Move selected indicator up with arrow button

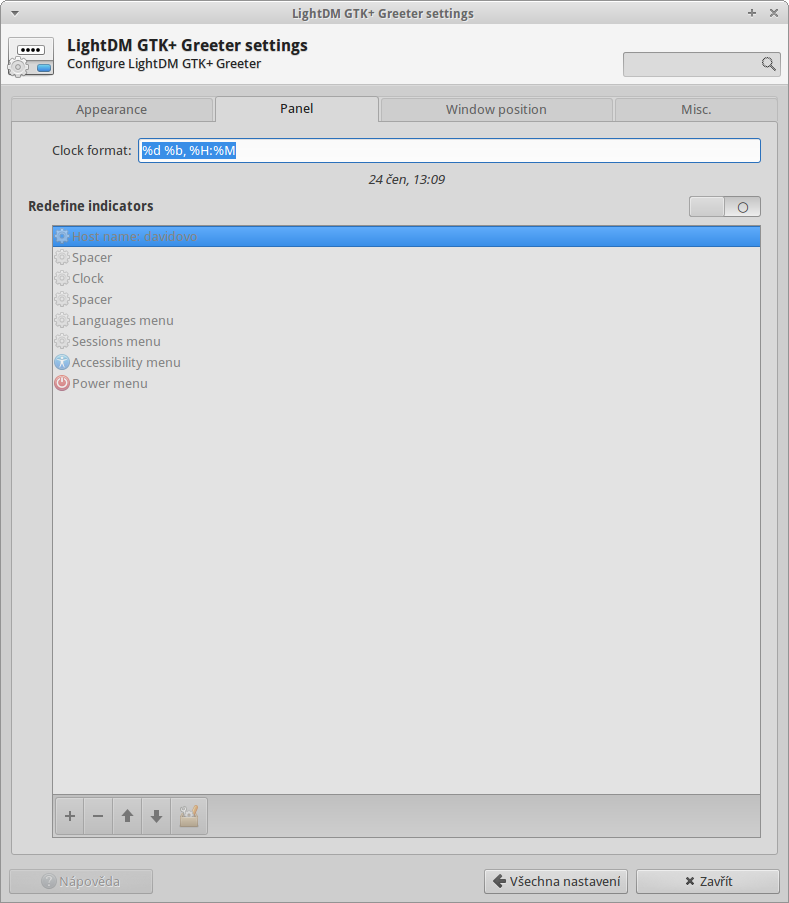coord(127,816)
